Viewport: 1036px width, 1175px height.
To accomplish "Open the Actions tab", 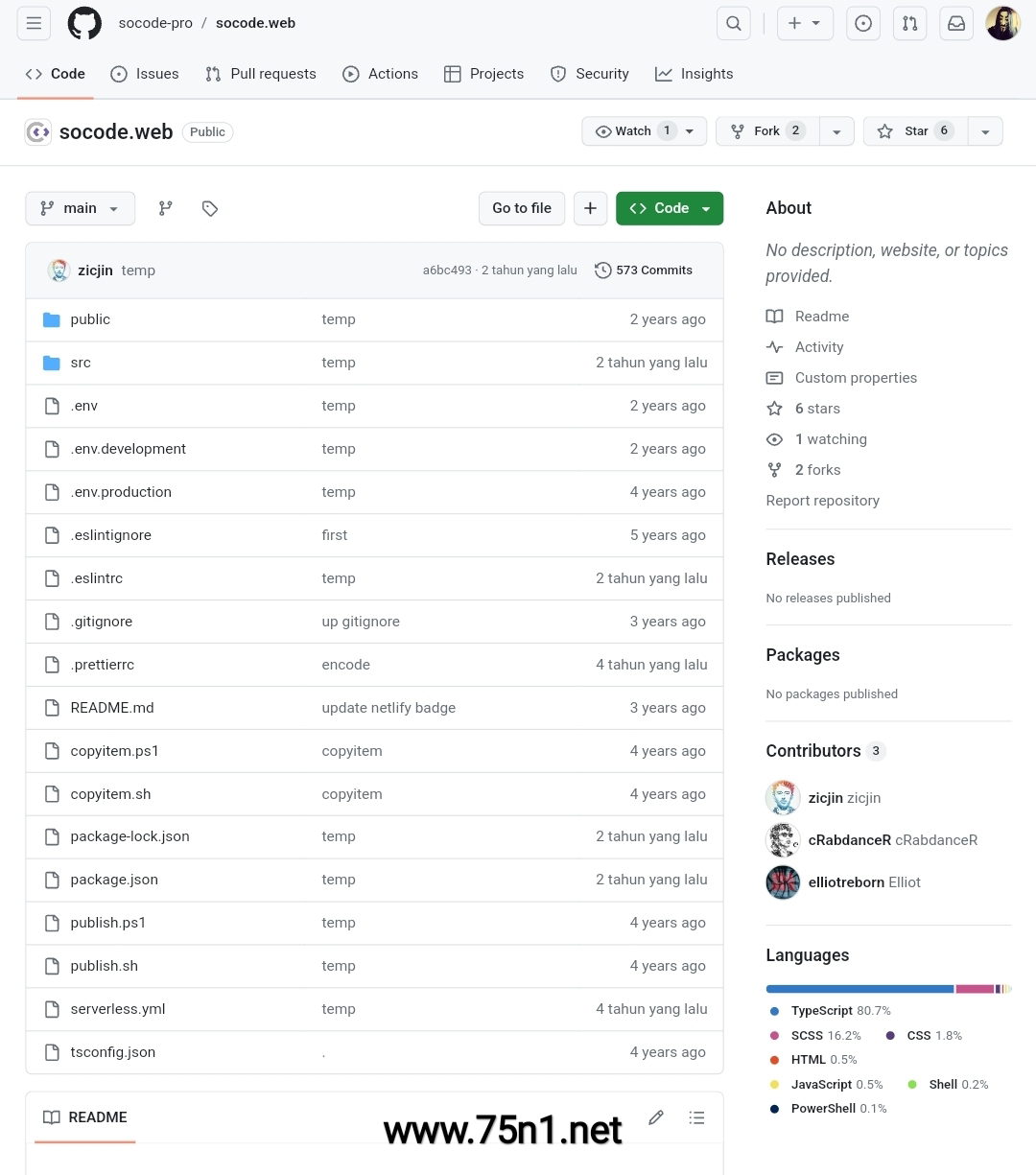I will pos(381,74).
